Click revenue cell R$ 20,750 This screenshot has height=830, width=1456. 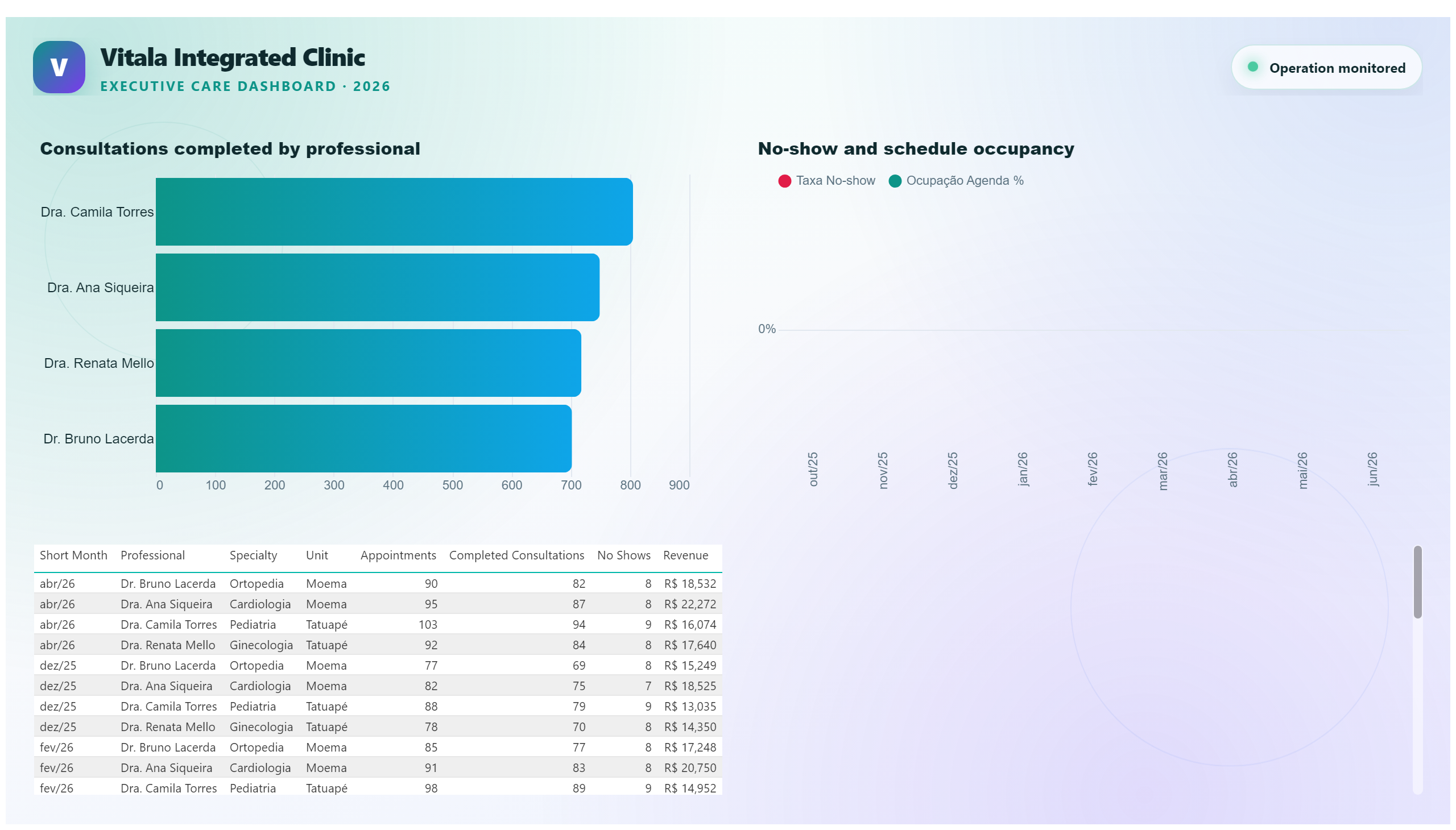point(690,769)
